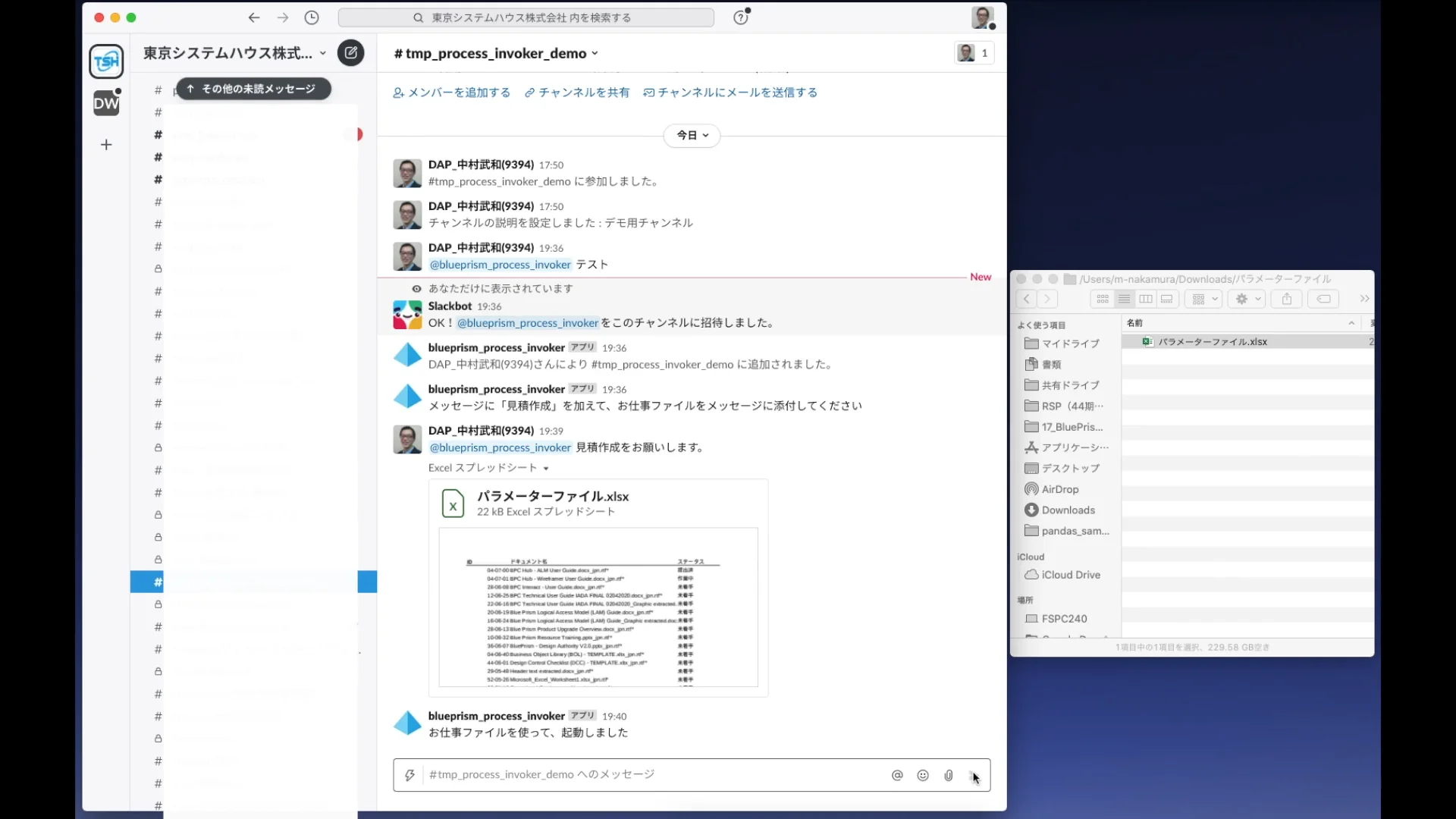Viewport: 1456px width, 819px height.
Task: Open the その他の未読メッセージ button
Action: point(253,89)
